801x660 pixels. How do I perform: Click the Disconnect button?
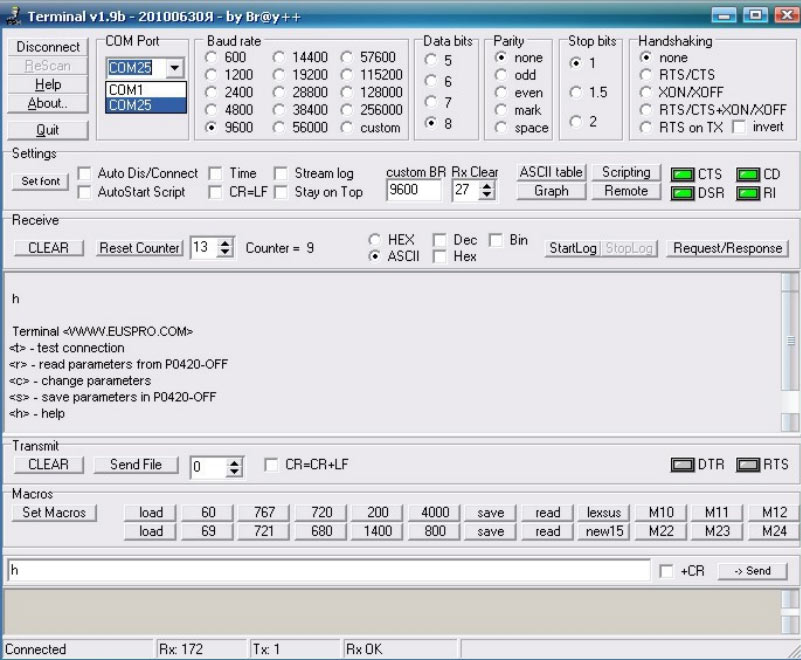click(x=48, y=47)
